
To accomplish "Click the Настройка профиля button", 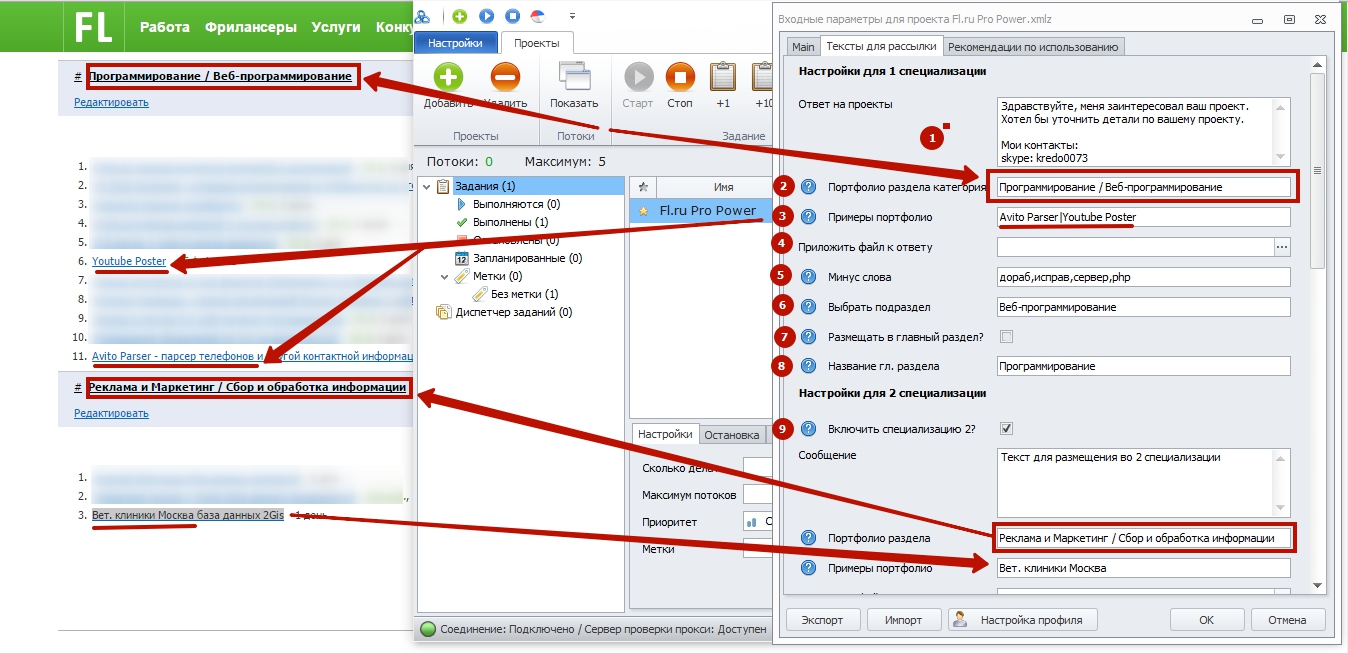I will click(1022, 620).
